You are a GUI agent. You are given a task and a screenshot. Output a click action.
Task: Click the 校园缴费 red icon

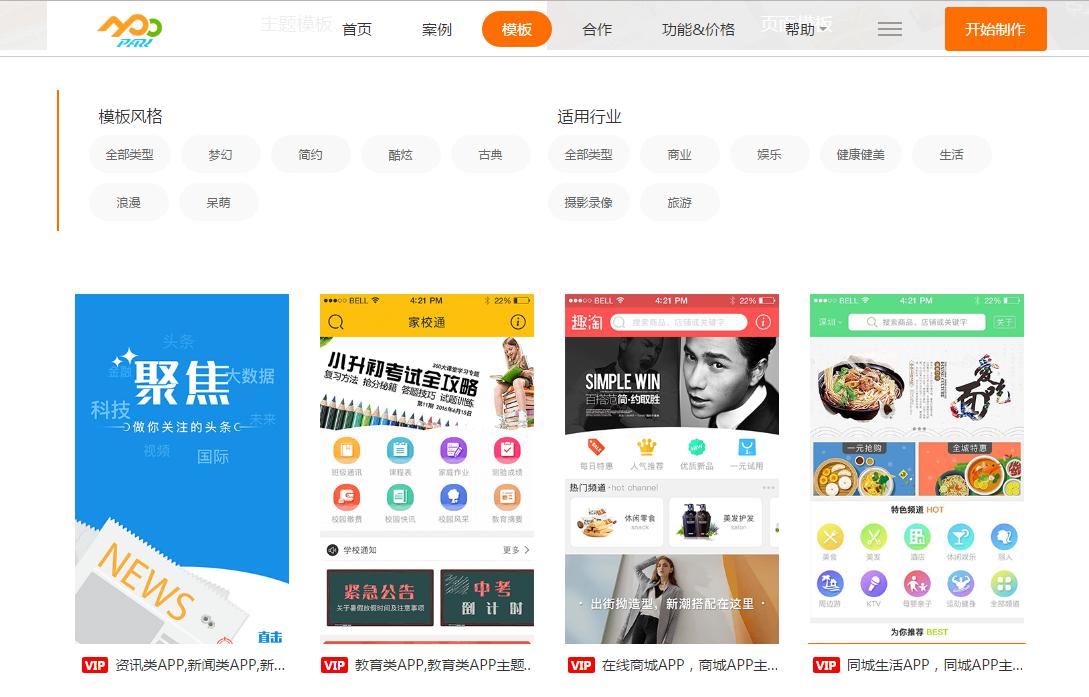(x=346, y=496)
